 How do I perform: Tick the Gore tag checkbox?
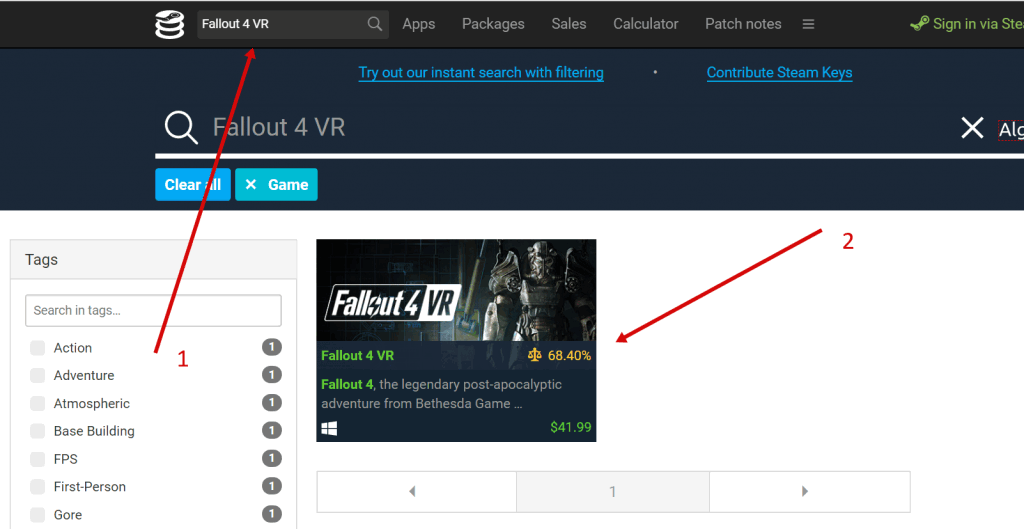point(38,514)
